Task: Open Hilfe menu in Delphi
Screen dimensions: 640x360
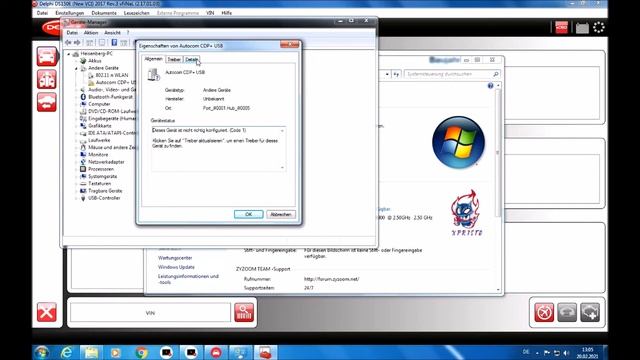Action: 227,13
